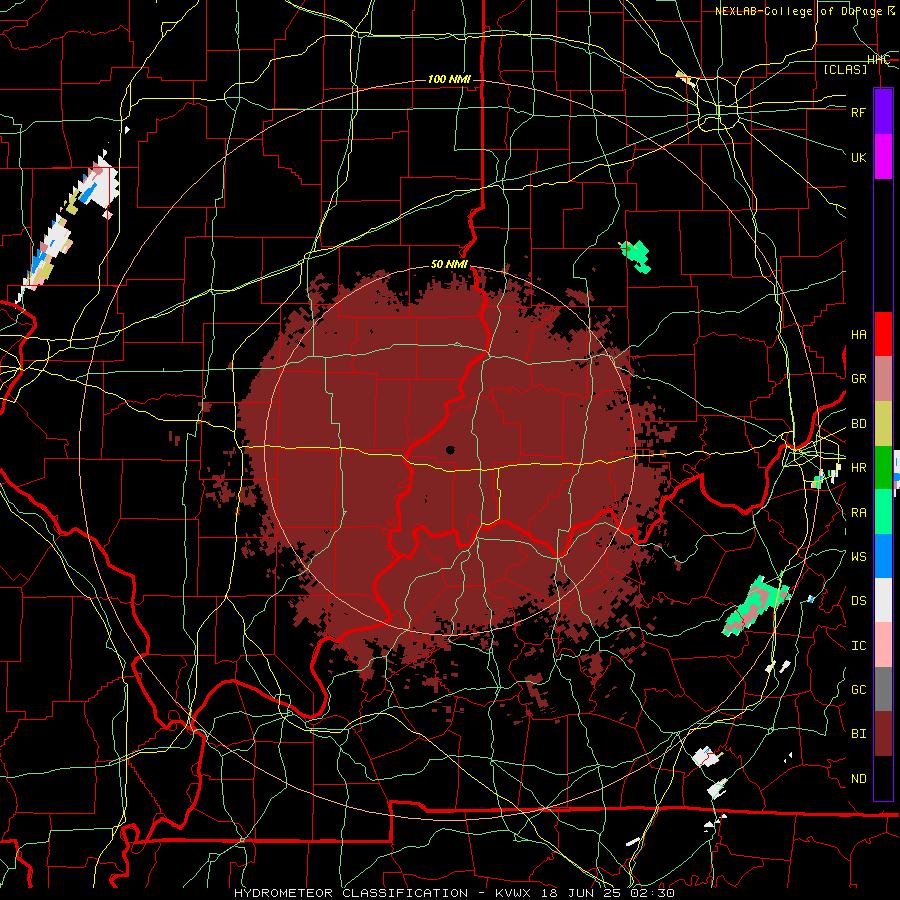Image resolution: width=900 pixels, height=900 pixels.
Task: Click the bright red HA legend swatch
Action: coord(883,334)
